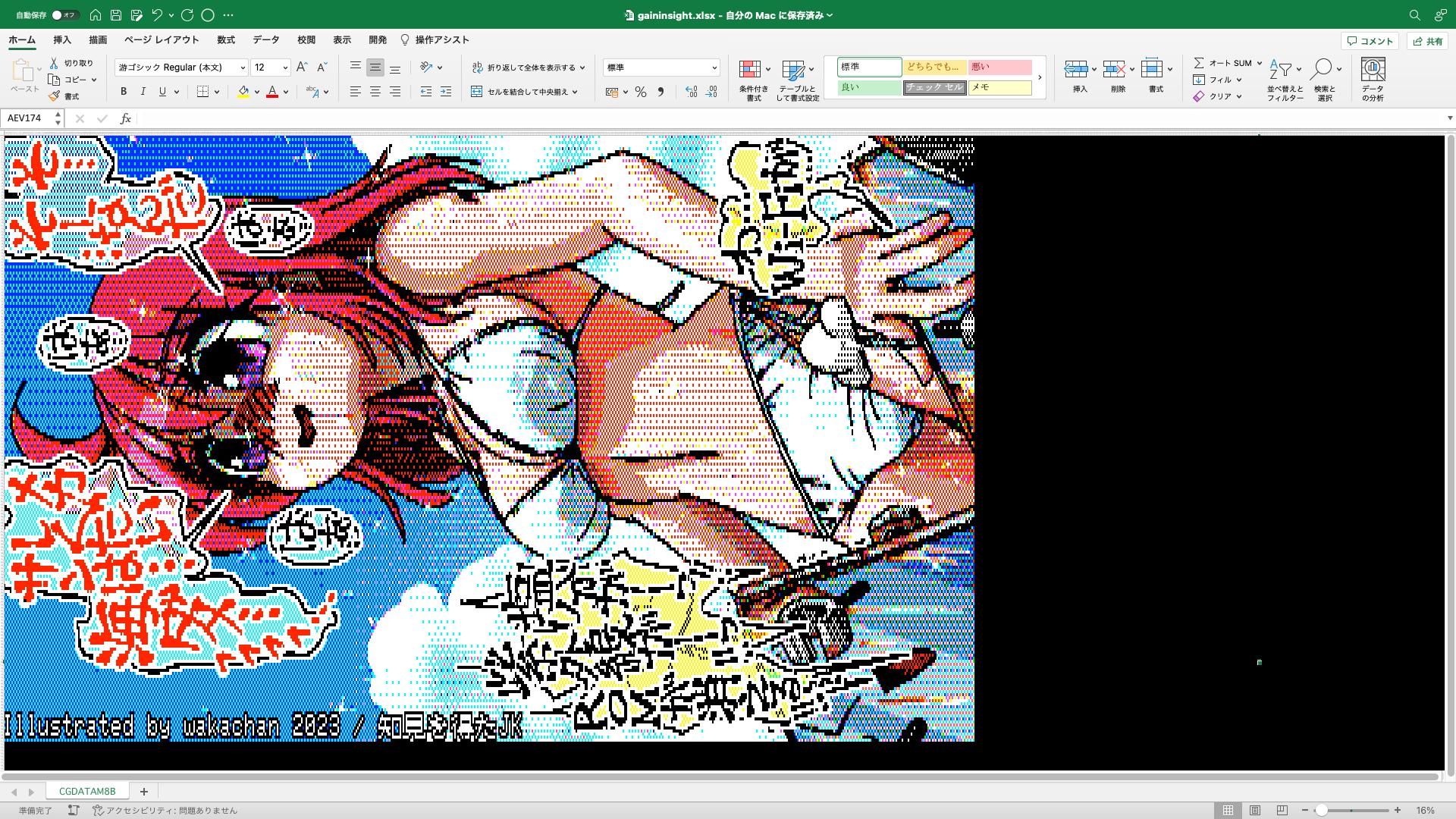Toggle Bold formatting
The height and width of the screenshot is (819, 1456).
pyautogui.click(x=124, y=92)
